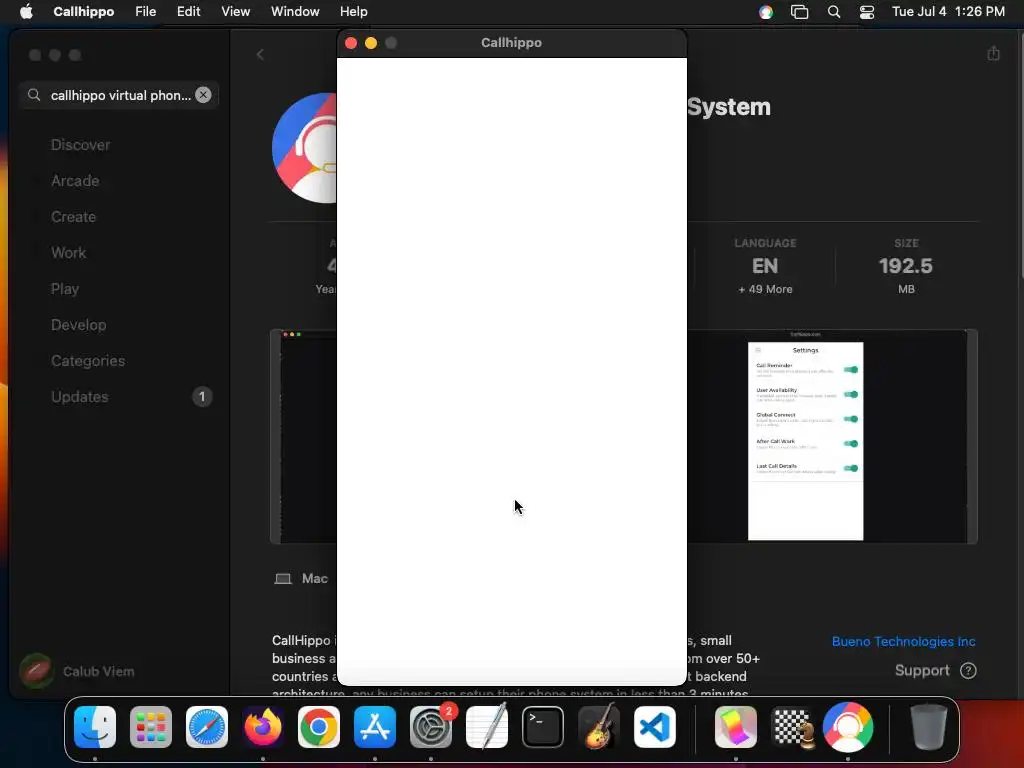The image size is (1024, 768).
Task: Open Safari from the Dock
Action: tap(207, 727)
